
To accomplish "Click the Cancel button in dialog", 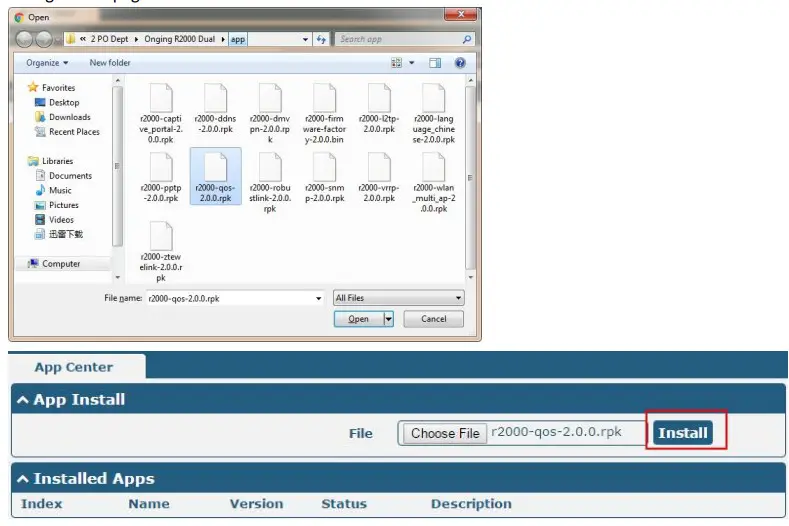I will point(434,319).
